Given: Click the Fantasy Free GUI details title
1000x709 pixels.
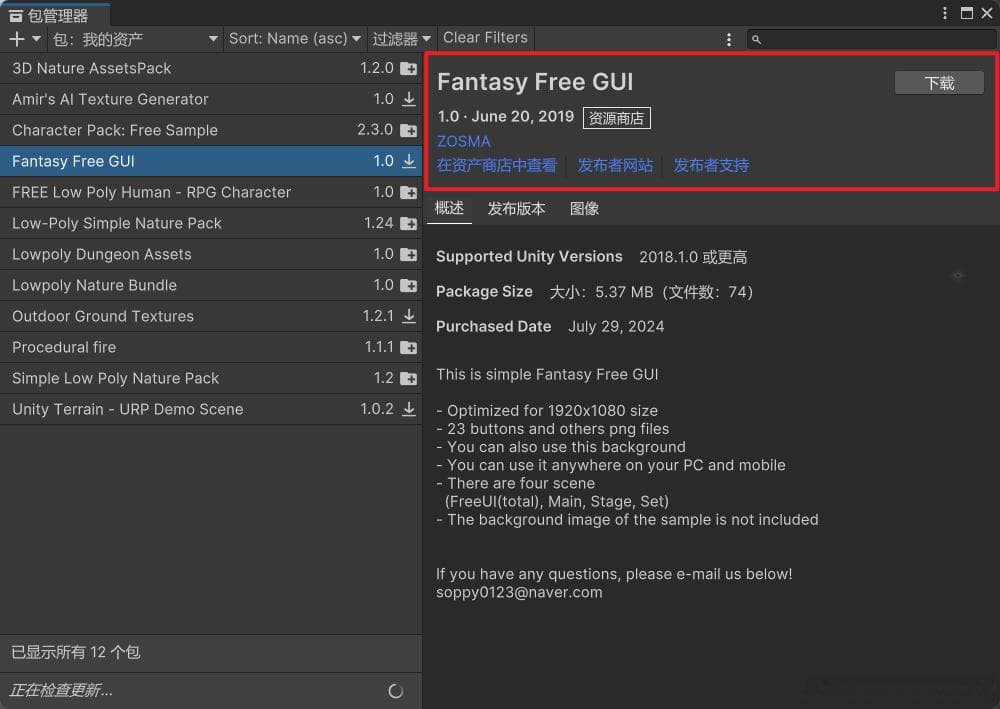Looking at the screenshot, I should click(535, 82).
